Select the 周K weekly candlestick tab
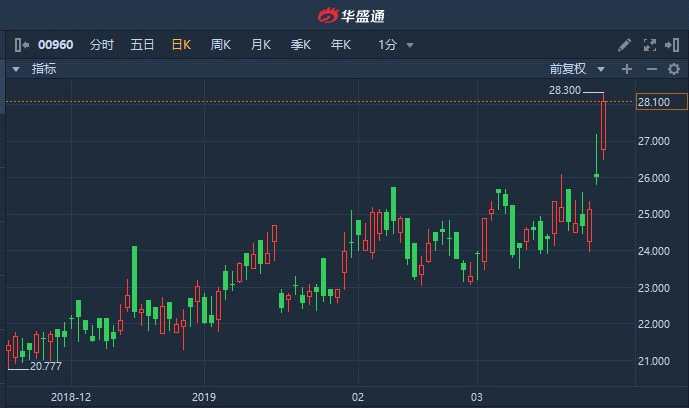The width and height of the screenshot is (689, 408). (220, 45)
